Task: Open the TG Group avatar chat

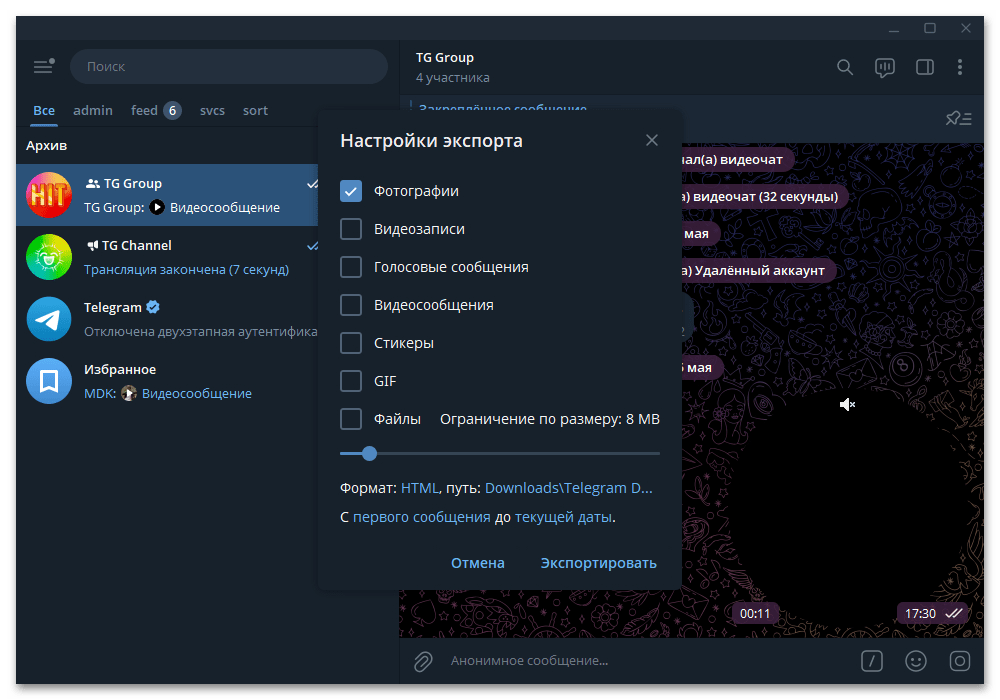Action: pyautogui.click(x=49, y=195)
